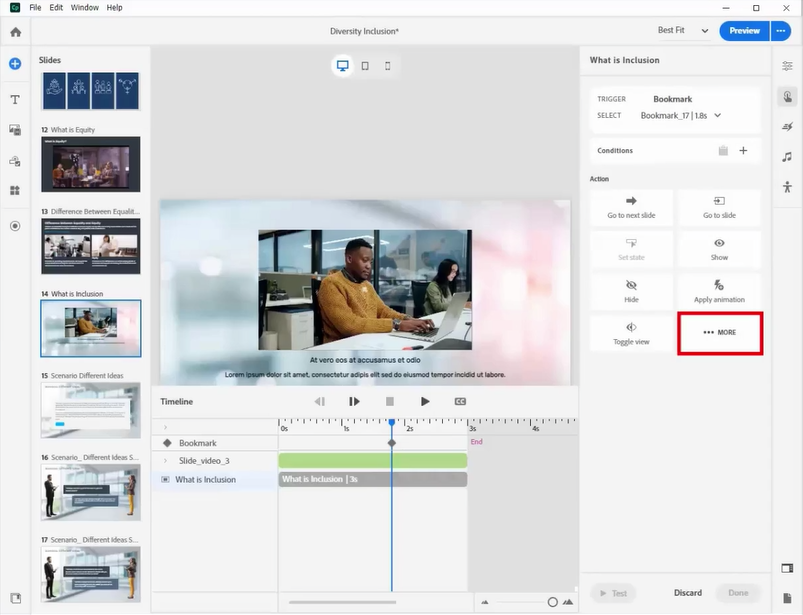Image resolution: width=803 pixels, height=615 pixels.
Task: Open the Edit menu
Action: 56,8
